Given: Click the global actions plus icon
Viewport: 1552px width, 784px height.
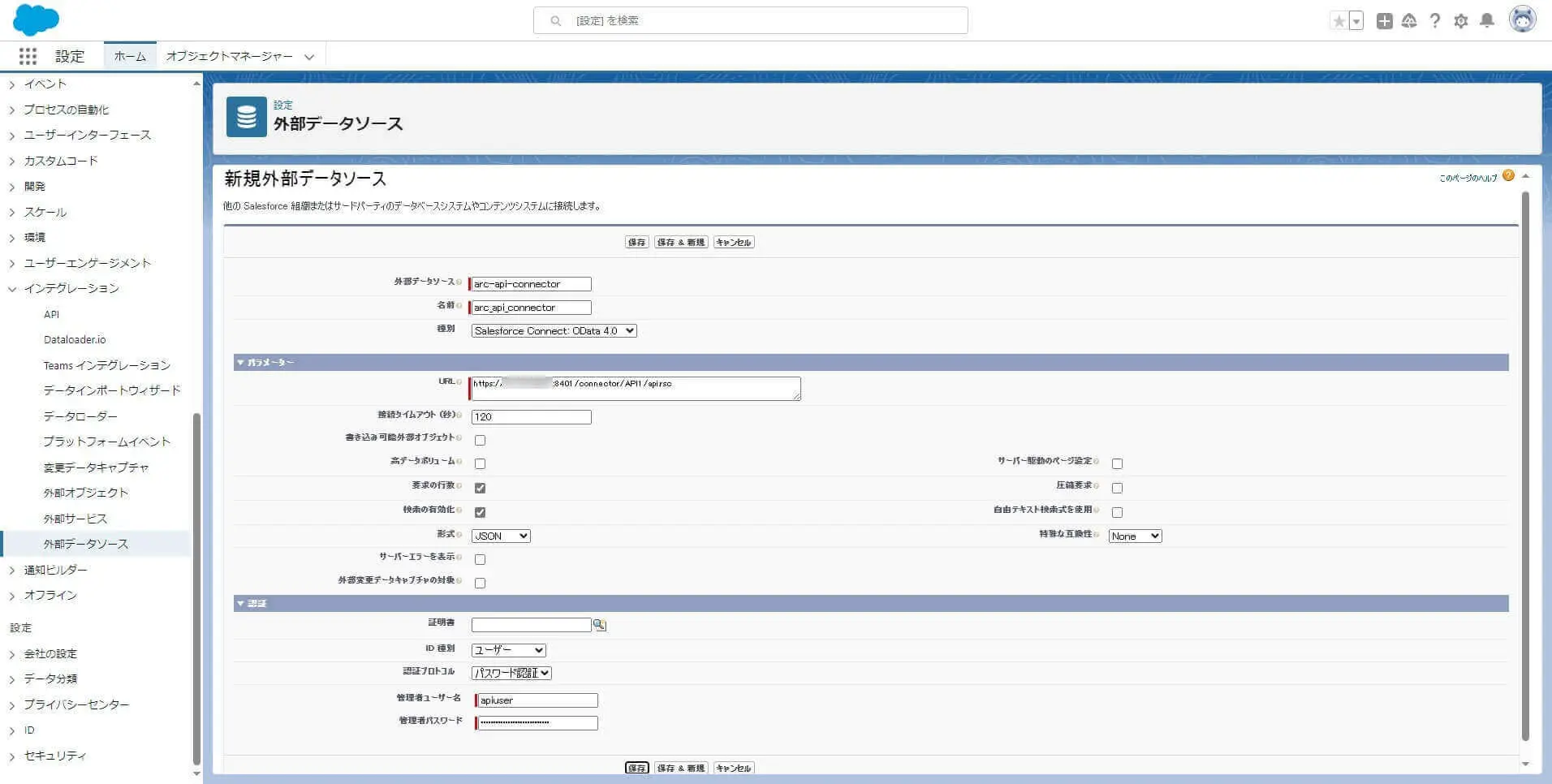Looking at the screenshot, I should pyautogui.click(x=1385, y=21).
